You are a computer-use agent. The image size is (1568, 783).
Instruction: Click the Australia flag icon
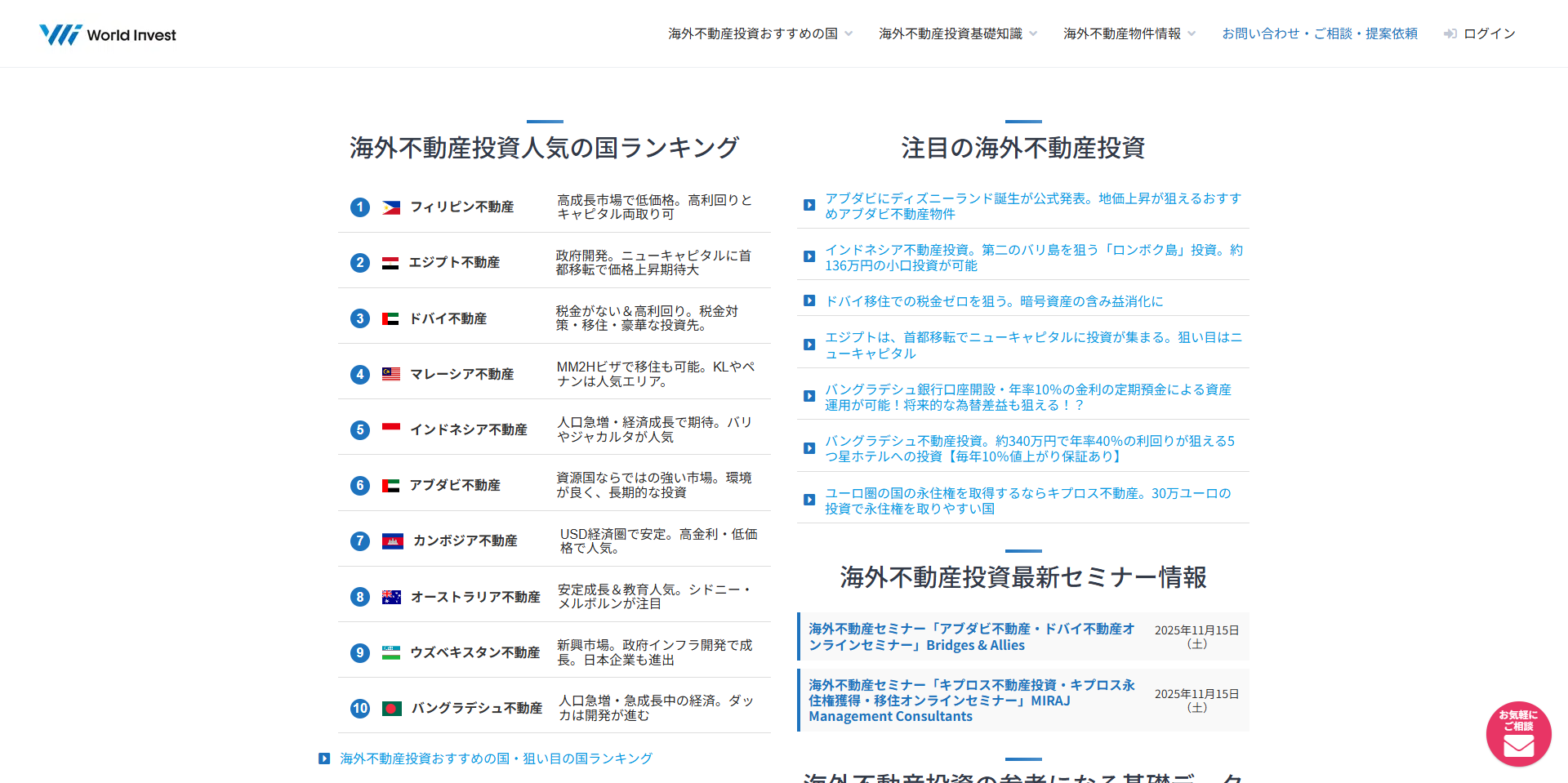[x=391, y=597]
